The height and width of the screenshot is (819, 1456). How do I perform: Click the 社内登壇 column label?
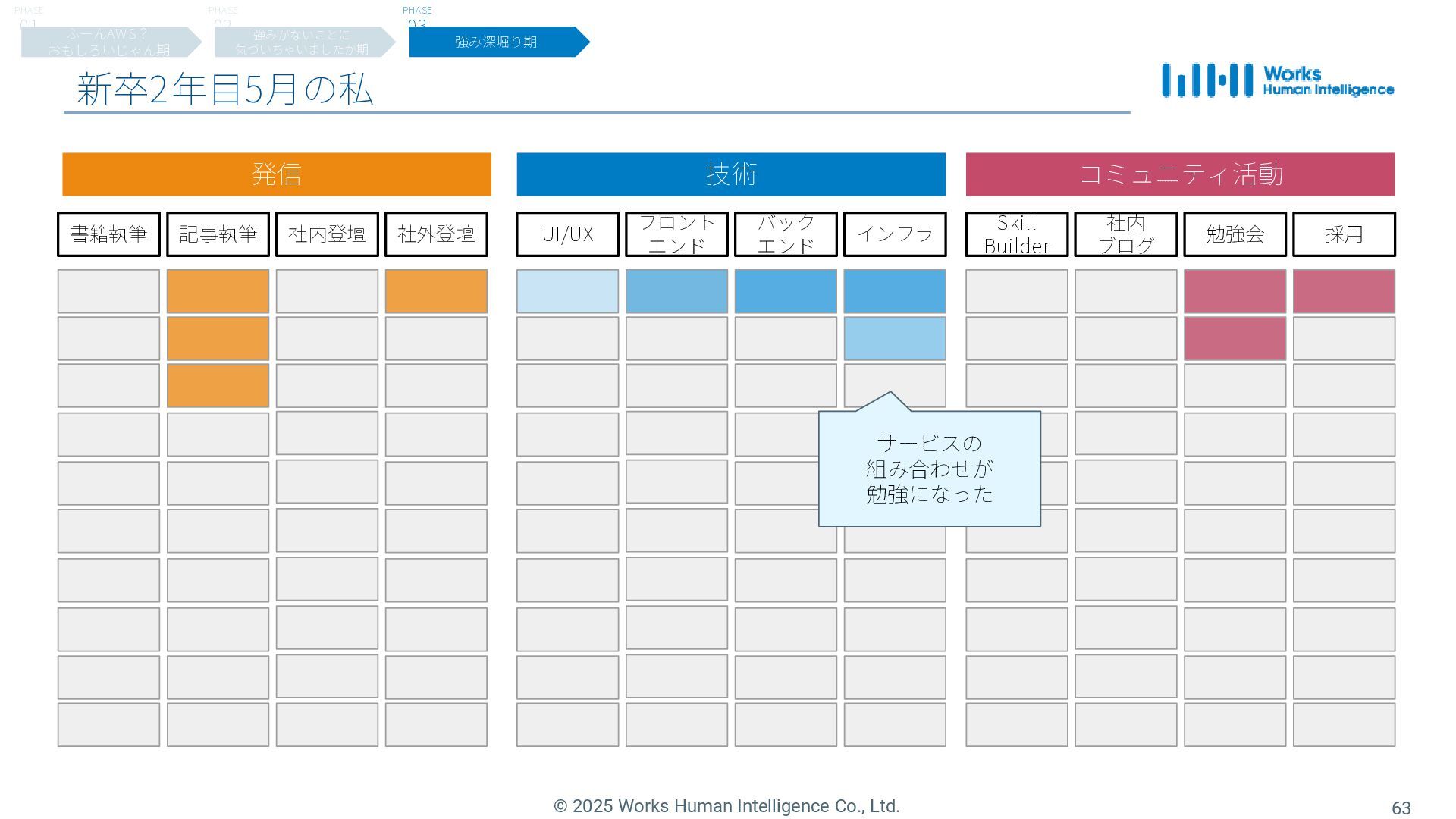point(327,234)
